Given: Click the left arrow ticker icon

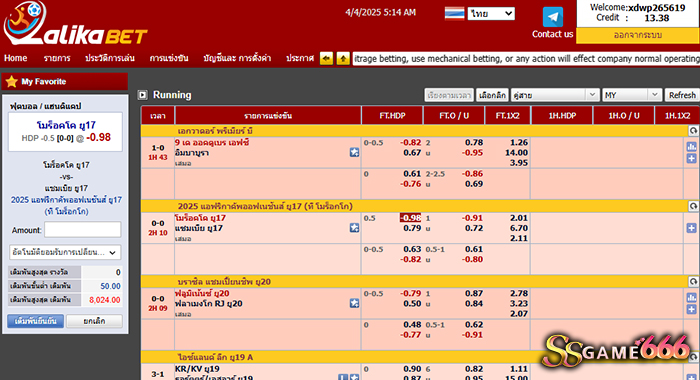Looking at the screenshot, I should point(326,58).
